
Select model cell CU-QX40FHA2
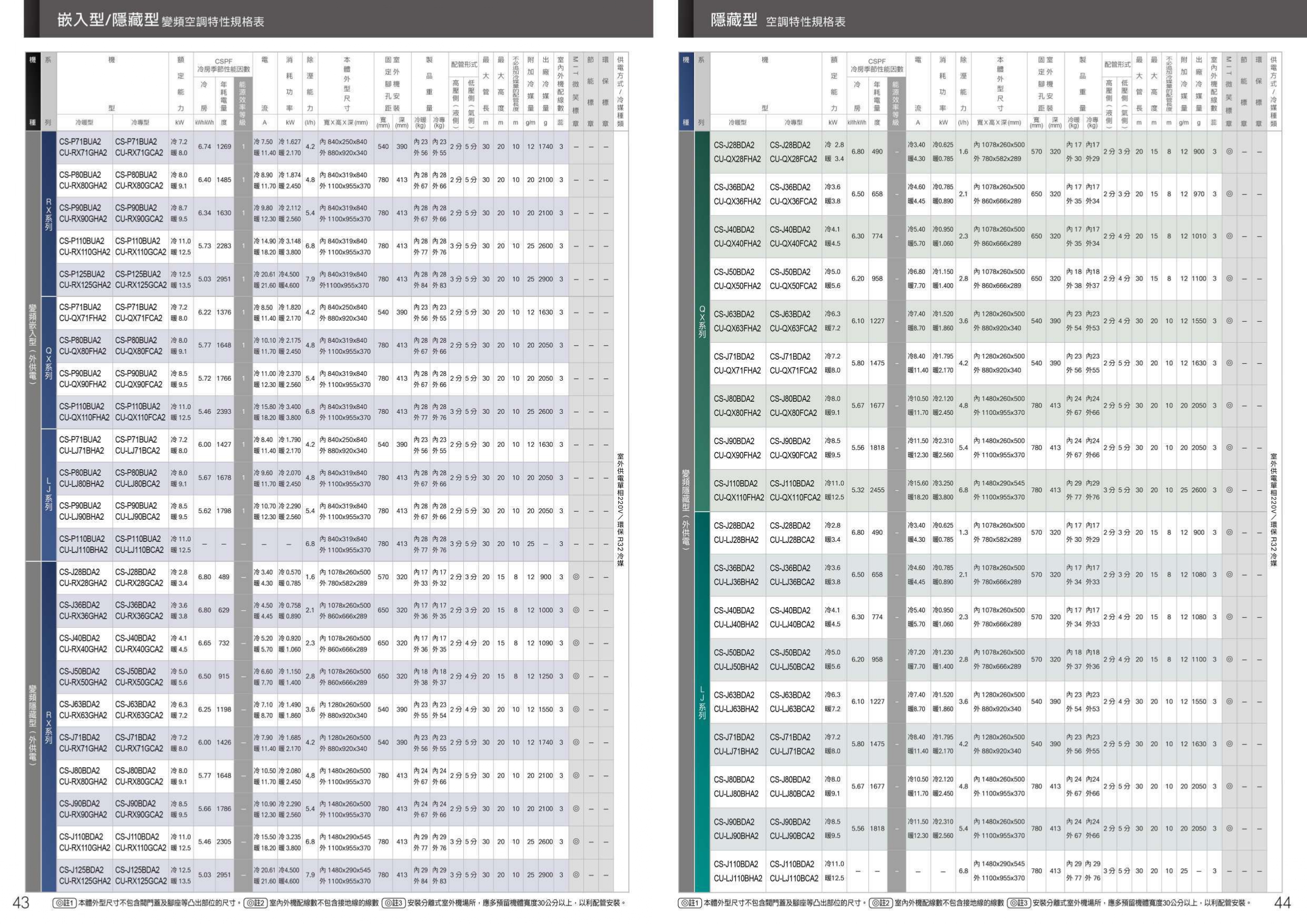click(737, 244)
